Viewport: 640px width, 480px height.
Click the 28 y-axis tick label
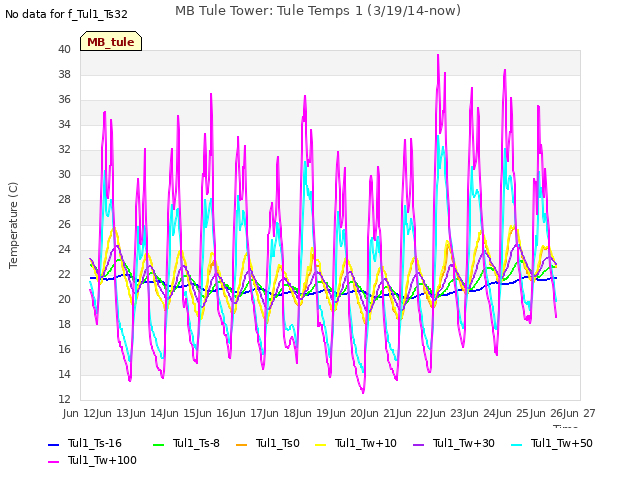[64, 199]
